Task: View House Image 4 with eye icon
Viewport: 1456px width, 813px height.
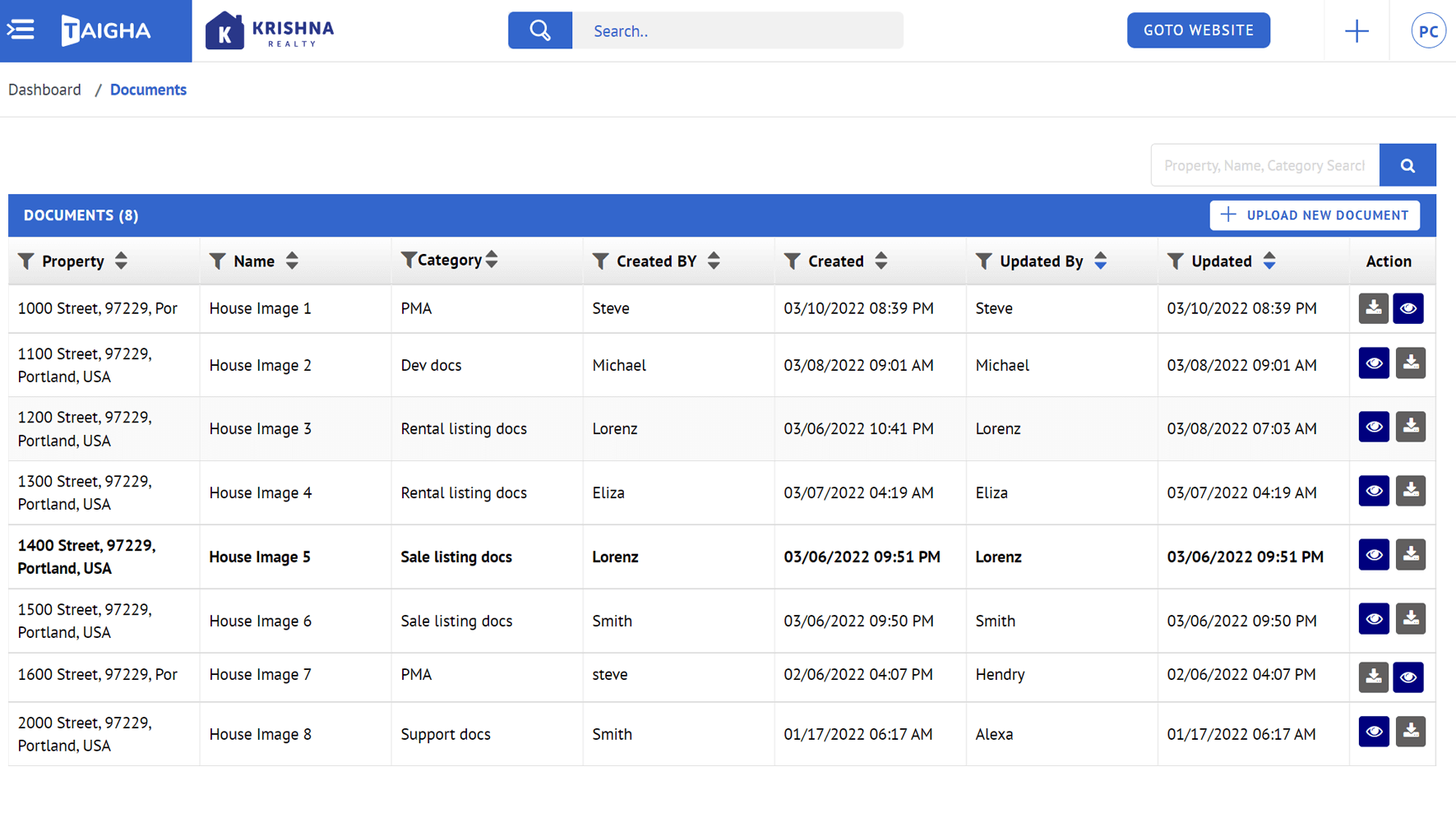Action: click(1374, 491)
